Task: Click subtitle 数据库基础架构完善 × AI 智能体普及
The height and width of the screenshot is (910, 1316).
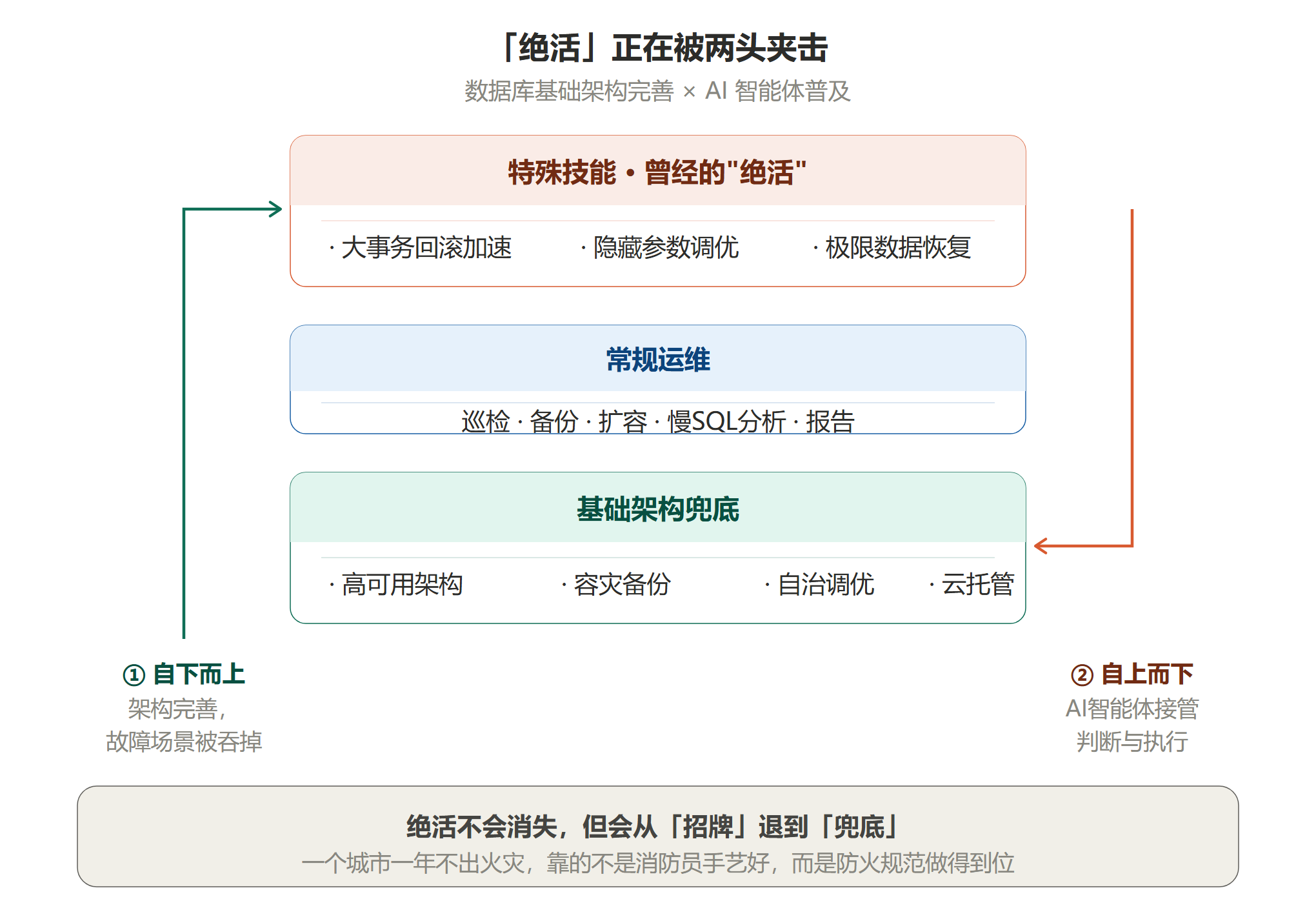Action: 658,91
